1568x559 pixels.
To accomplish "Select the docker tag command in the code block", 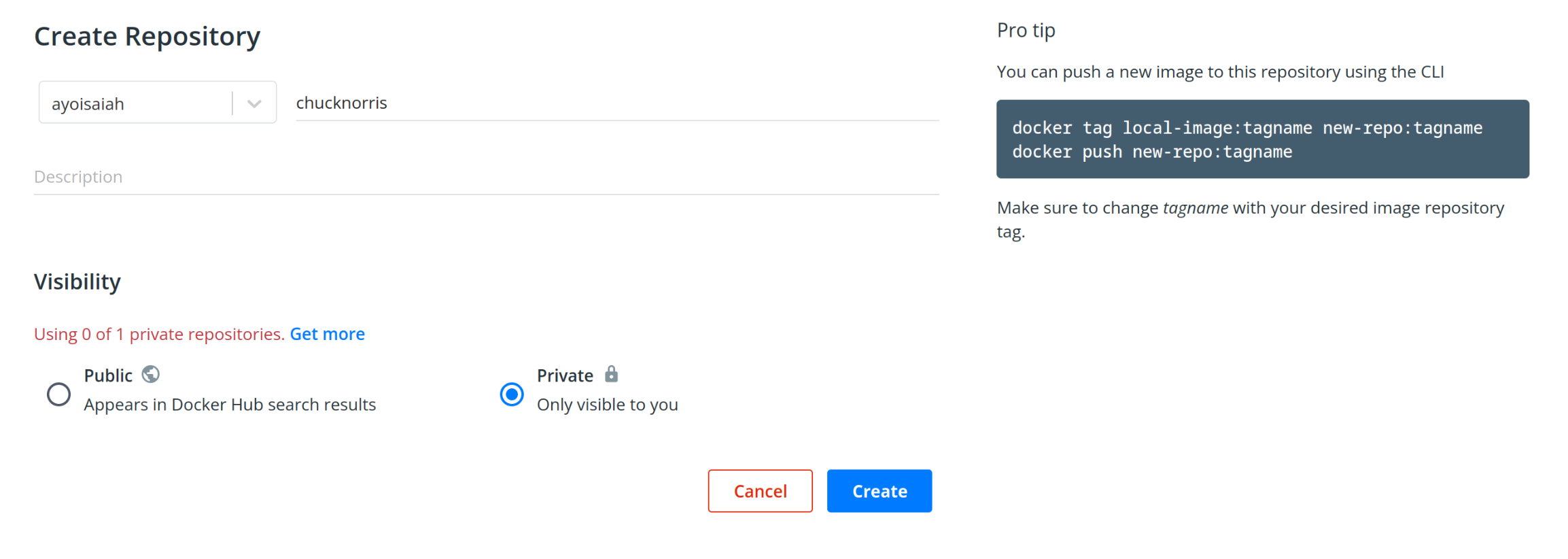I will click(x=1247, y=127).
